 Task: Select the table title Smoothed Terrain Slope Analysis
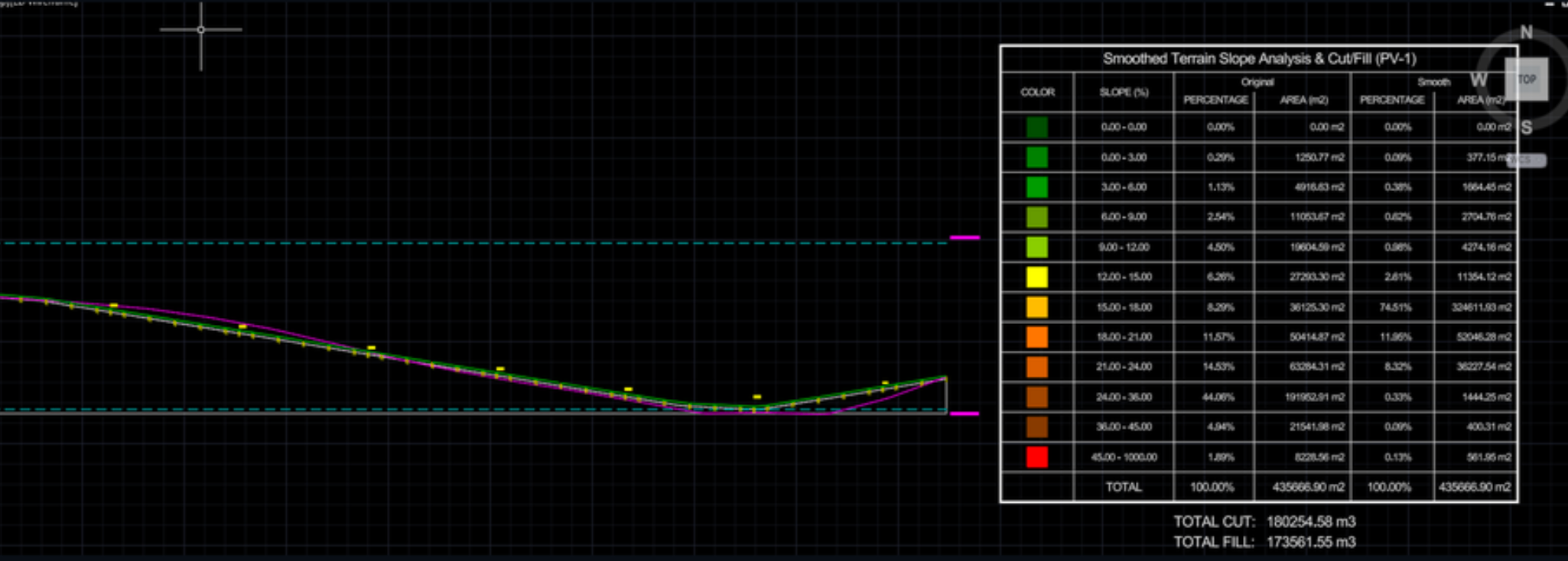click(x=1259, y=59)
